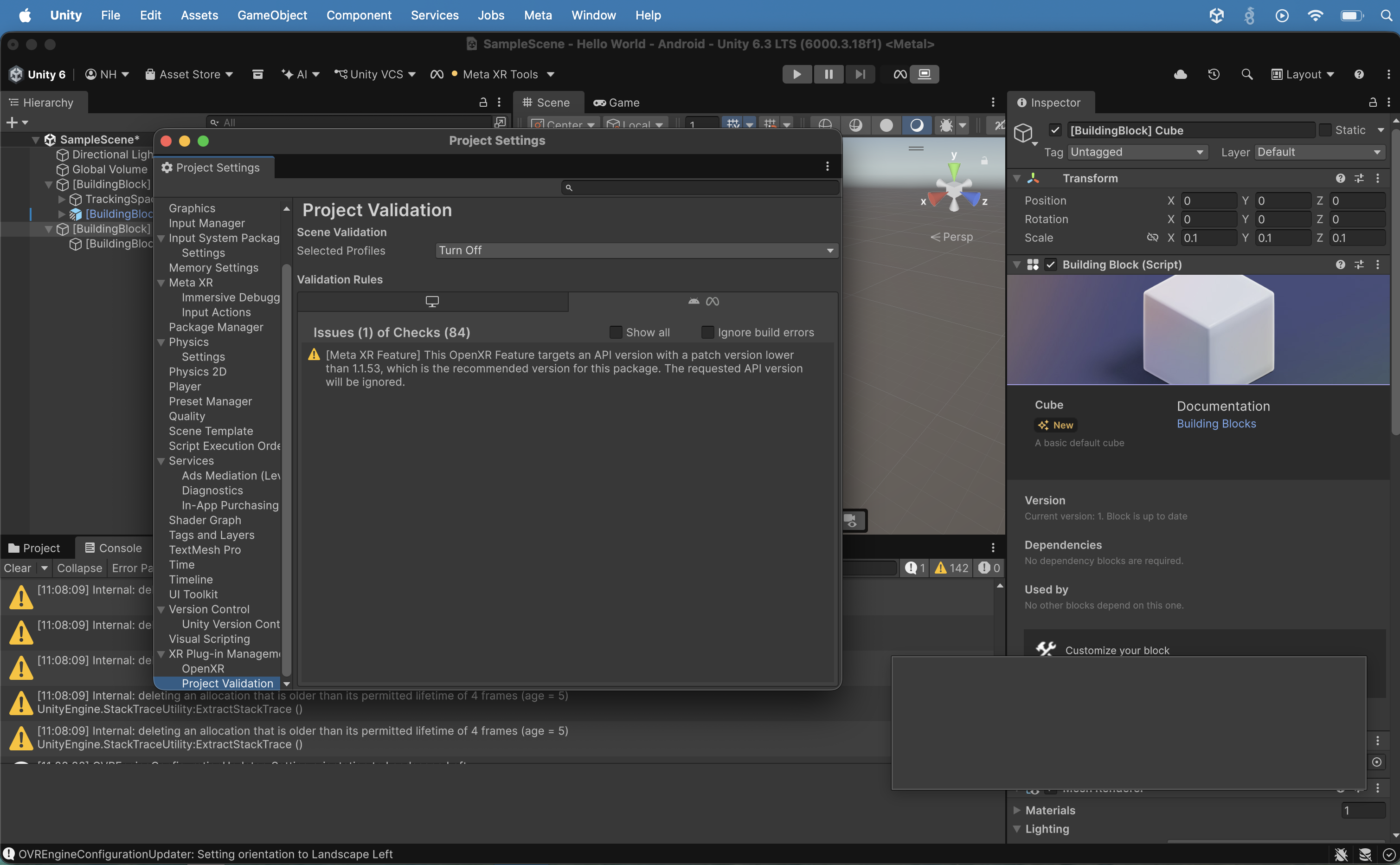The image size is (1400, 865).
Task: Open the Building Blocks documentation link
Action: pyautogui.click(x=1216, y=424)
